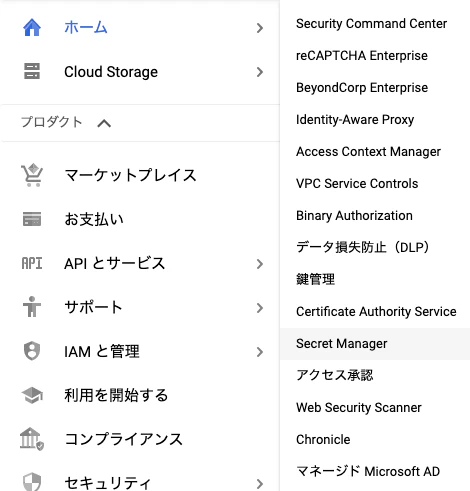Click the IAM shield icon
The width and height of the screenshot is (470, 491).
[32, 351]
